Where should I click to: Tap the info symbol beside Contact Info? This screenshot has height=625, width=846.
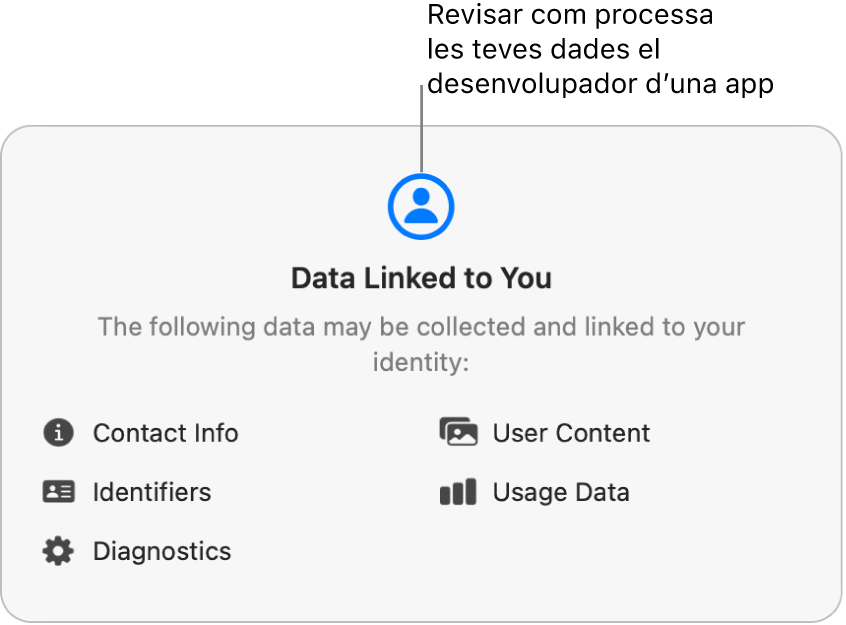pyautogui.click(x=58, y=433)
